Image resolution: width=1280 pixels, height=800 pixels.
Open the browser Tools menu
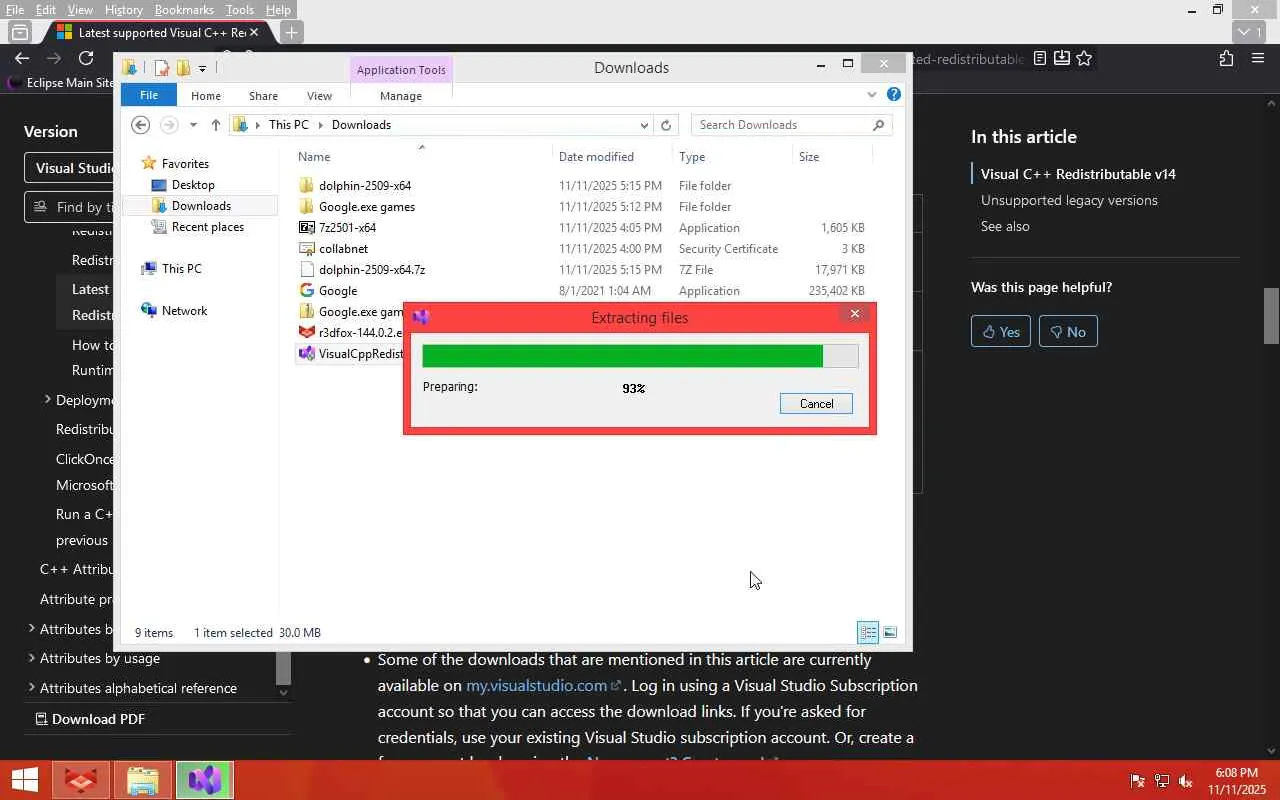239,10
